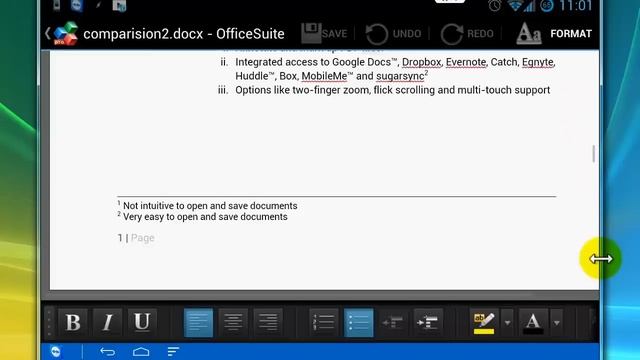The height and width of the screenshot is (360, 640).
Task: Click the word Egnyte
Action: 538,62
